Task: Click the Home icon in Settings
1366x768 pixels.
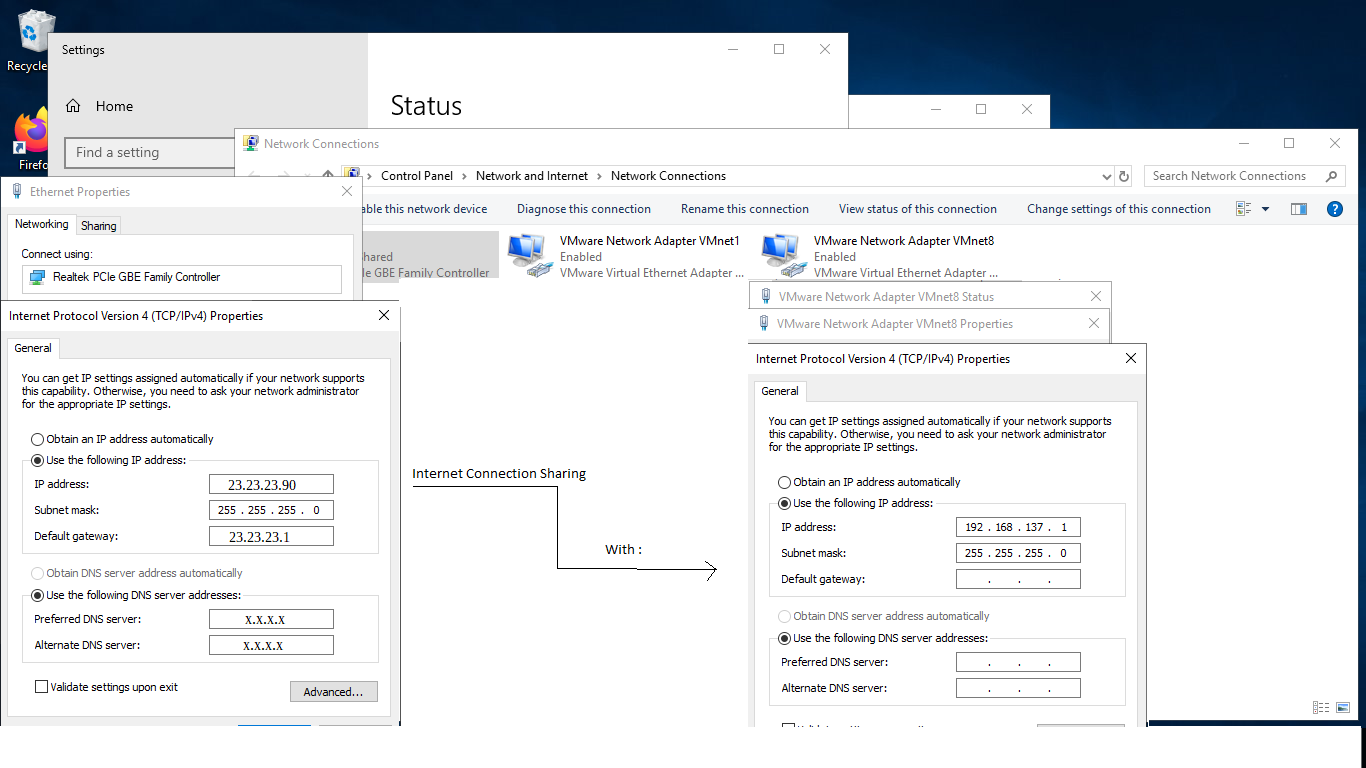Action: pos(73,106)
